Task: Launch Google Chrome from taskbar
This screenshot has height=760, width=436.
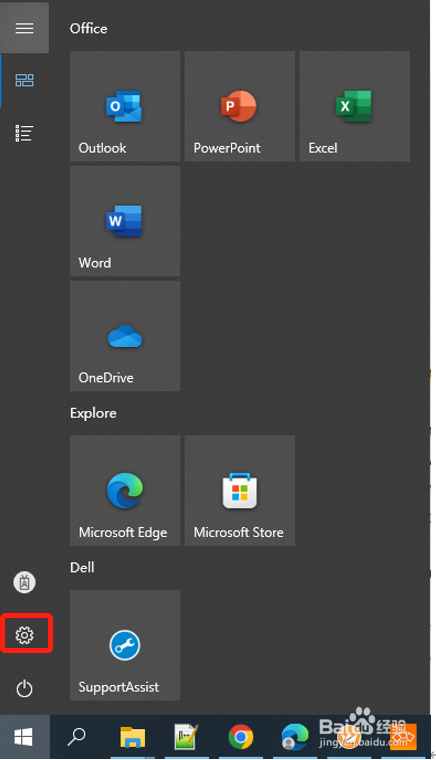Action: (241, 737)
